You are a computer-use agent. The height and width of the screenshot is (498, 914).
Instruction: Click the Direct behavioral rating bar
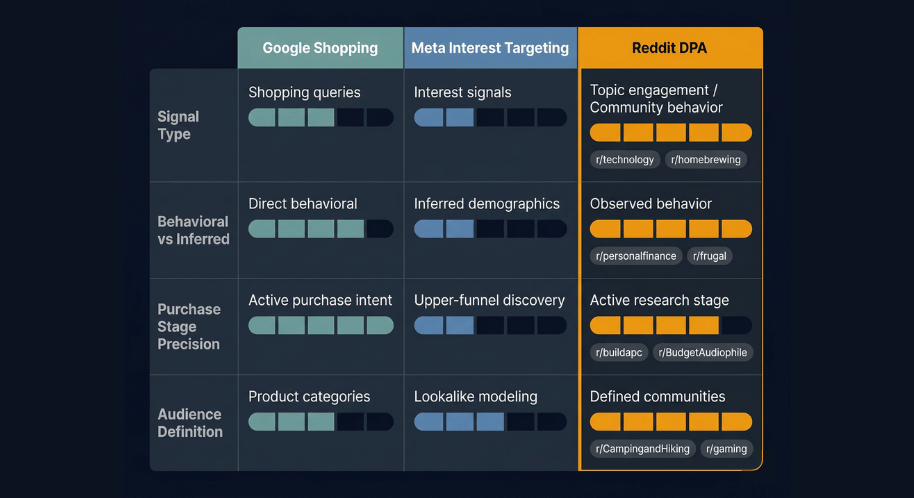[x=321, y=229]
